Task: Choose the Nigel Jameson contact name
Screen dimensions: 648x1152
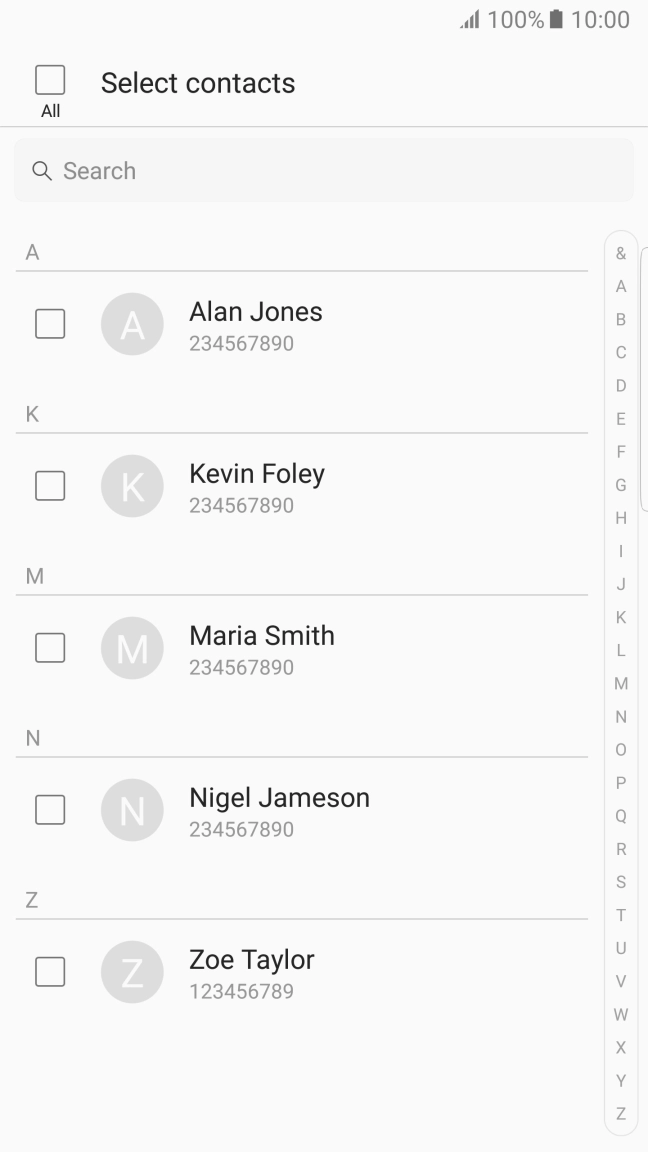Action: pyautogui.click(x=279, y=798)
